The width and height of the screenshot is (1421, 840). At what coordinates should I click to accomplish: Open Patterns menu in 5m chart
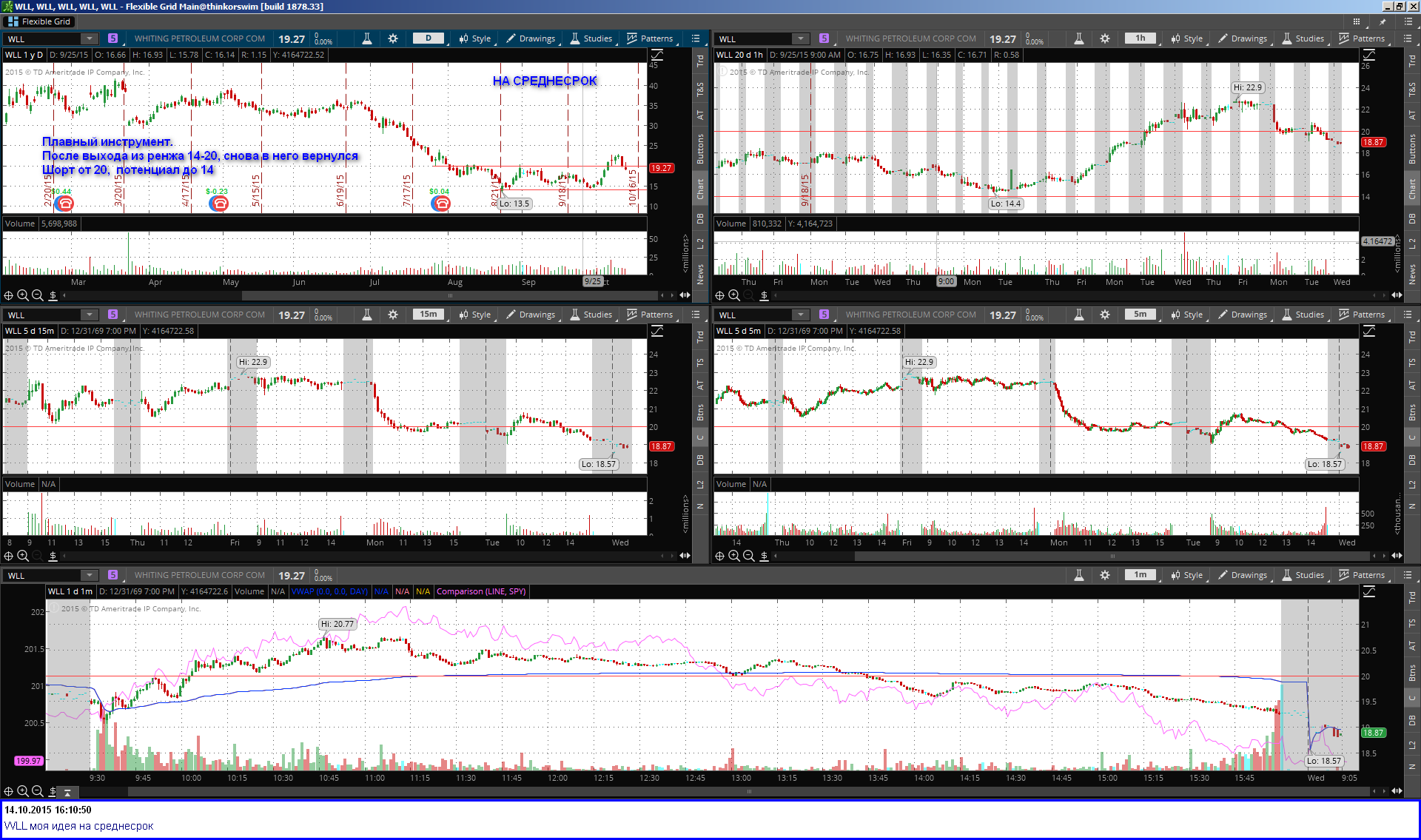pyautogui.click(x=1362, y=315)
